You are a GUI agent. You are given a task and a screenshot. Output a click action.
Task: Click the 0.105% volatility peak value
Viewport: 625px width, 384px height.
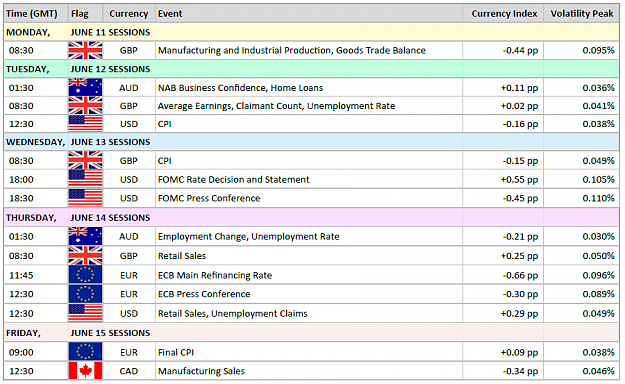tap(598, 179)
